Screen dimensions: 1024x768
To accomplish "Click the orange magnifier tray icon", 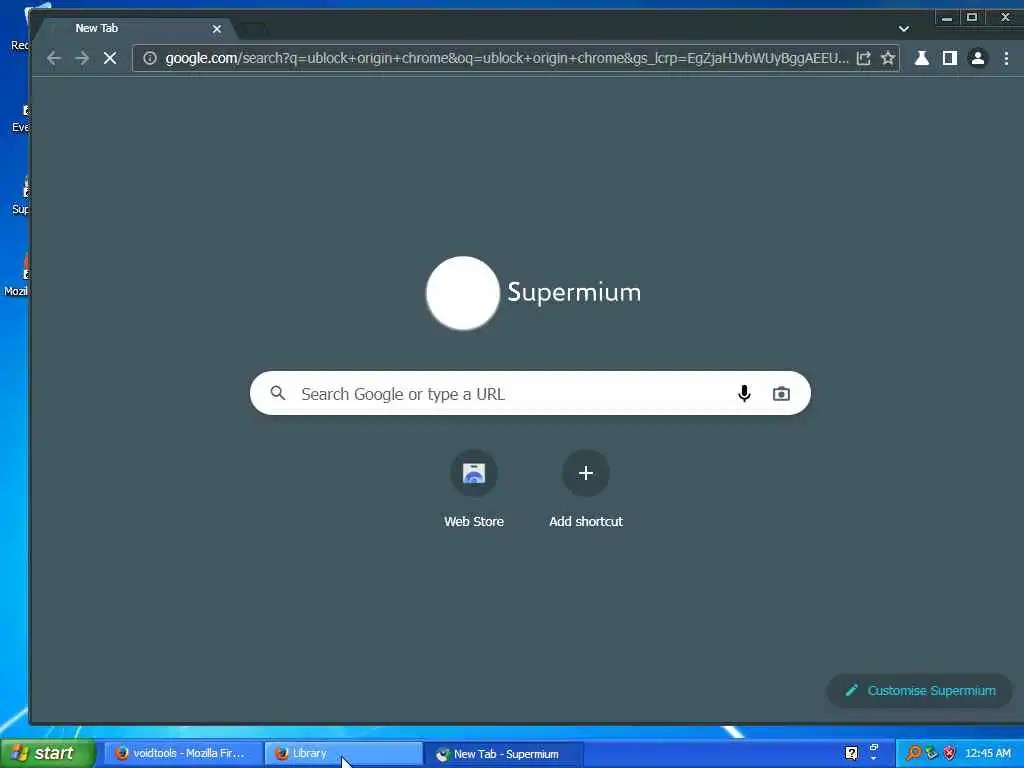I will 914,753.
